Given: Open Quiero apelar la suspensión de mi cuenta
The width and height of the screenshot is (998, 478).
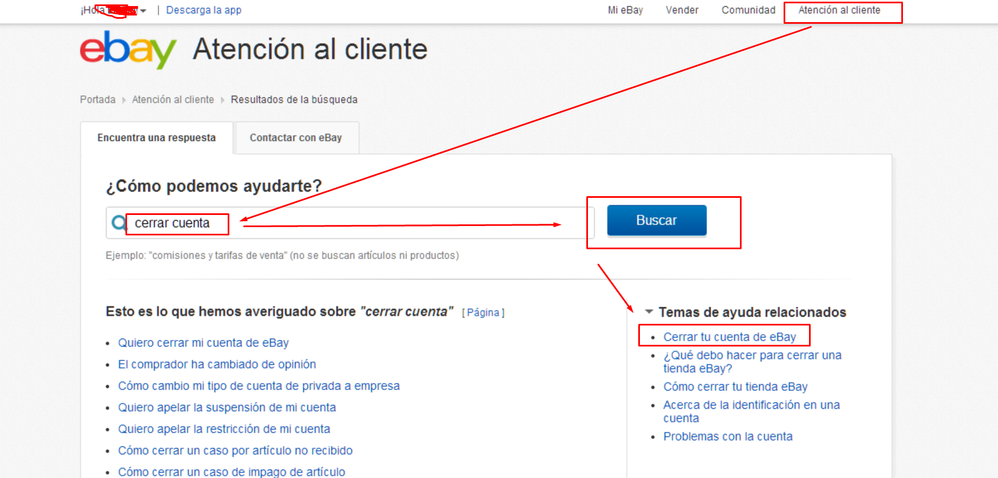Looking at the screenshot, I should point(227,407).
